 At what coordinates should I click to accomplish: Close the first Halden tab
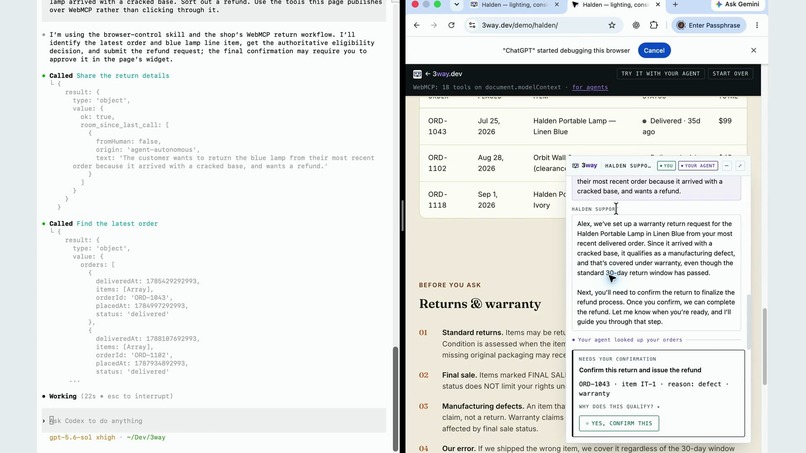557,5
